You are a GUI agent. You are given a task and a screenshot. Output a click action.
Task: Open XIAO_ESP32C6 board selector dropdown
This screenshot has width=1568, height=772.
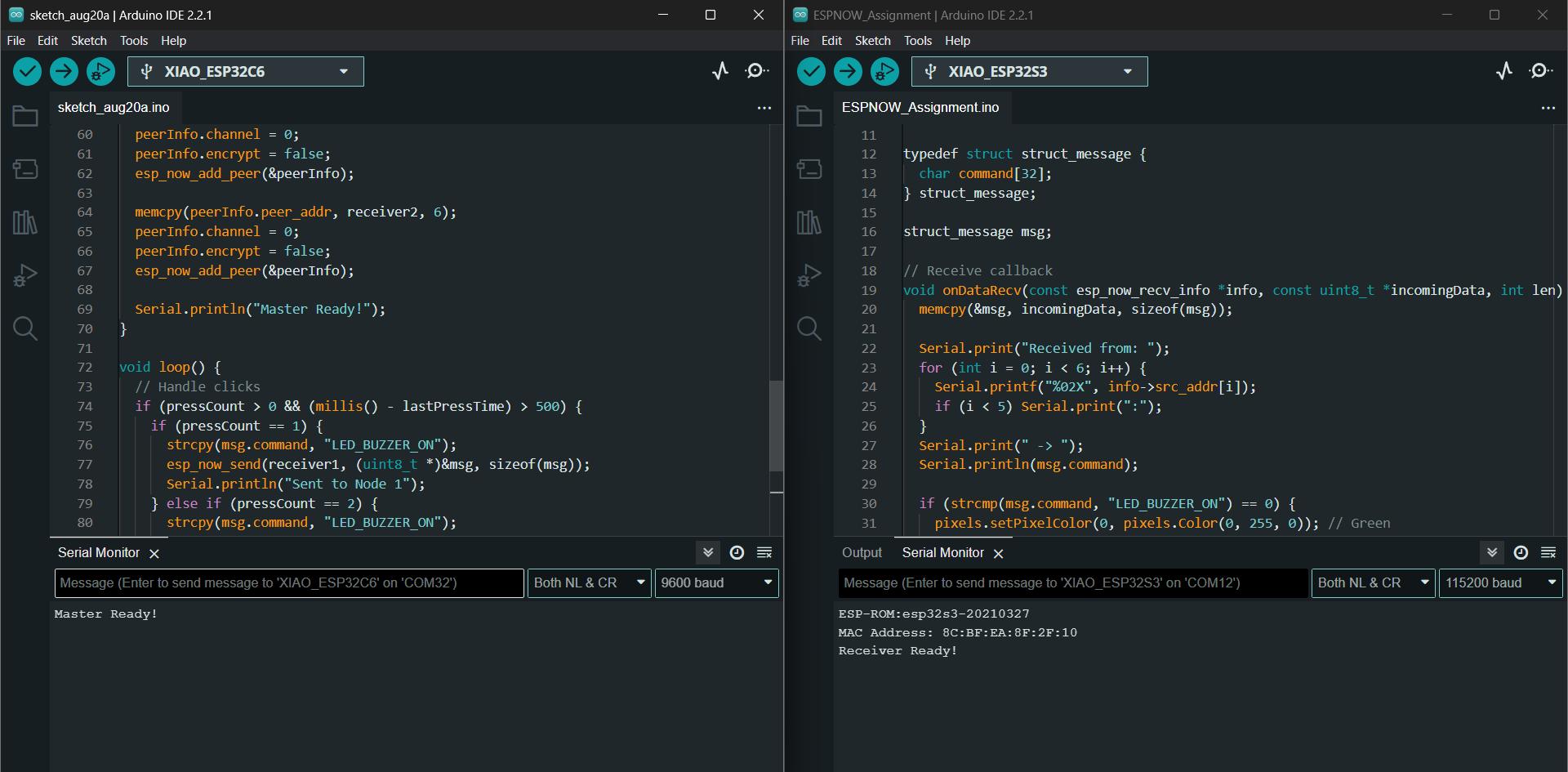[x=246, y=72]
